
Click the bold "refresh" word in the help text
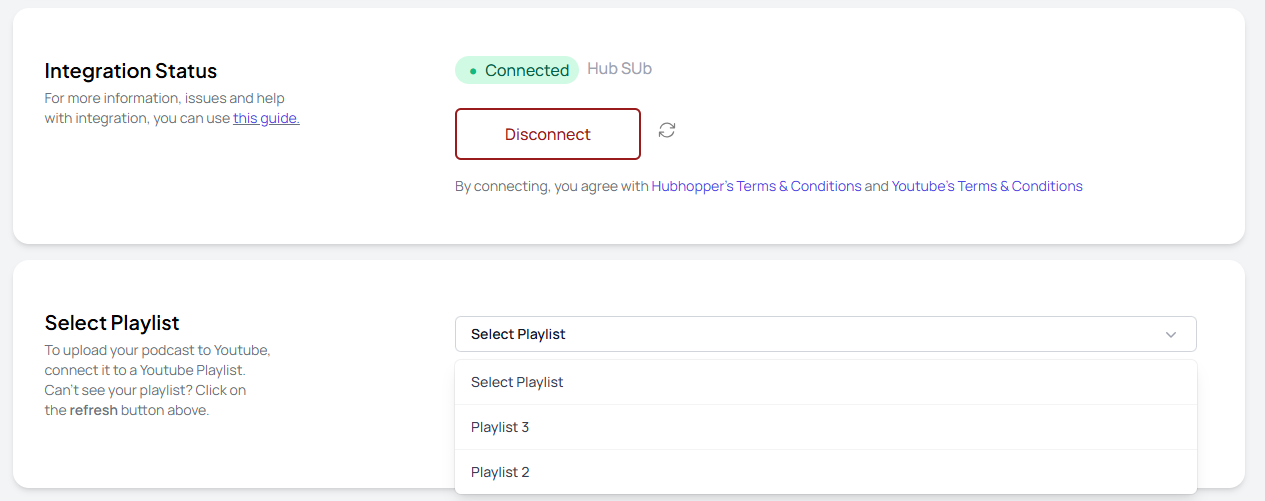(x=94, y=410)
